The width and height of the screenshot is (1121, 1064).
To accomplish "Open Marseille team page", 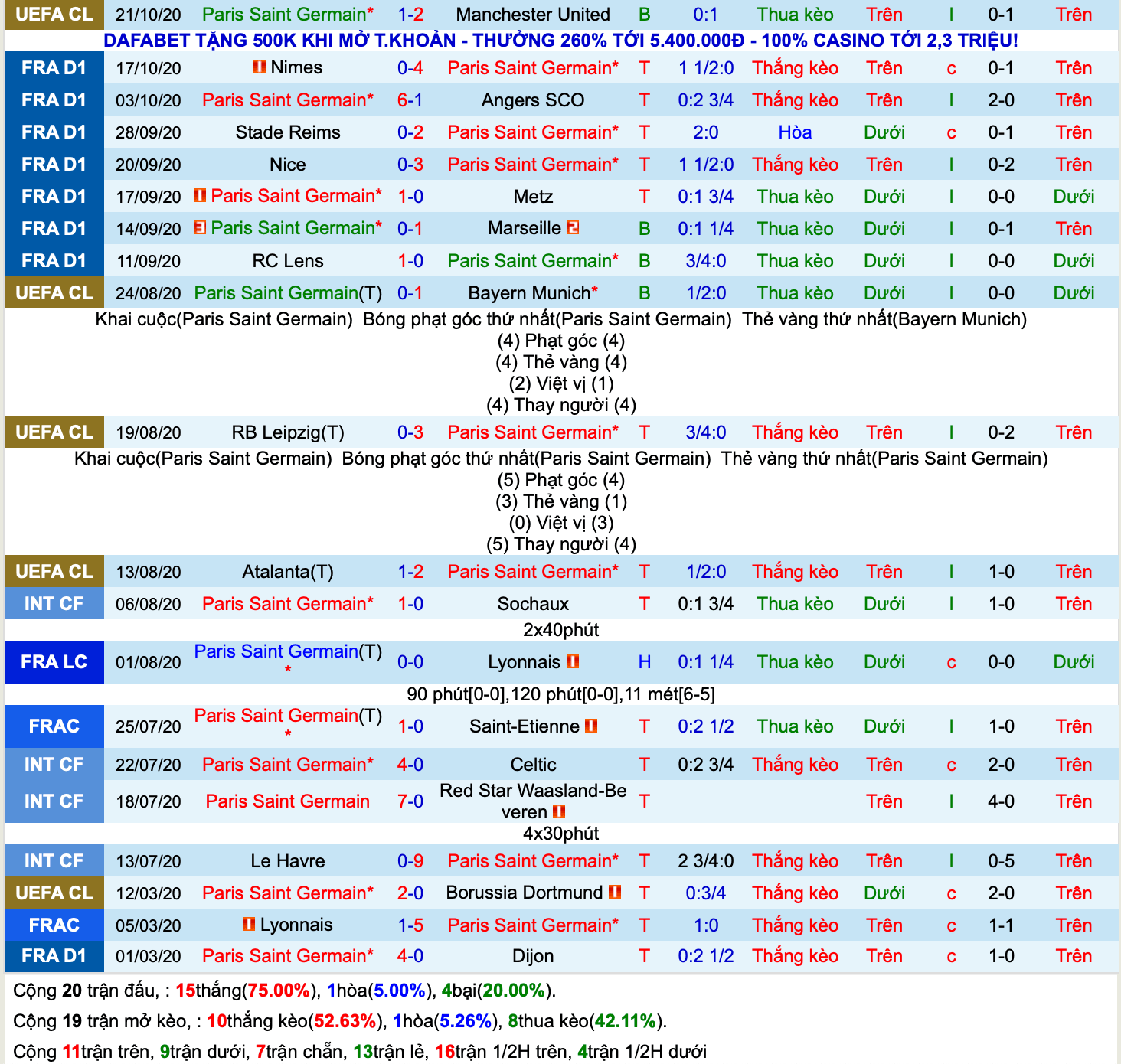I will coord(525,228).
